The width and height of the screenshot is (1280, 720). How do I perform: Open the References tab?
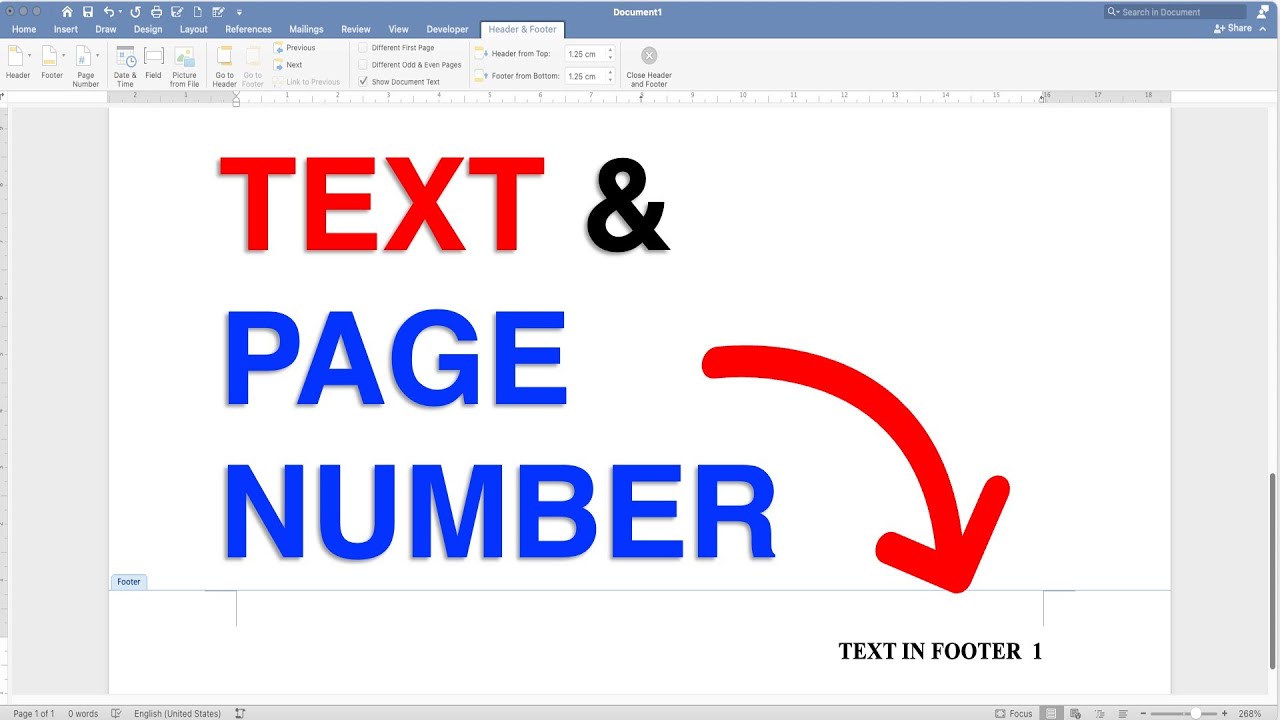point(248,29)
